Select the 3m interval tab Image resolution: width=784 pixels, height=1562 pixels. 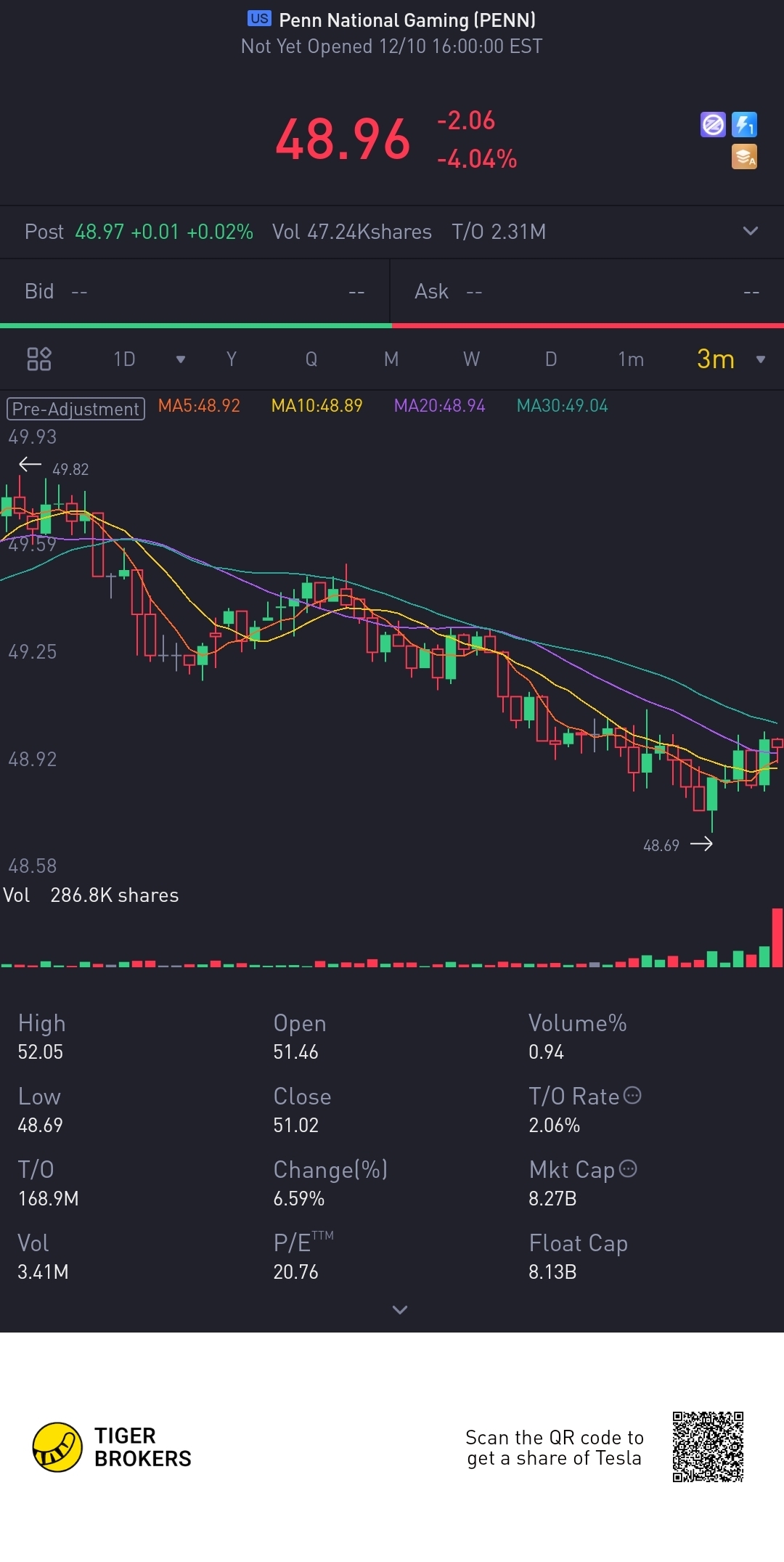(716, 359)
